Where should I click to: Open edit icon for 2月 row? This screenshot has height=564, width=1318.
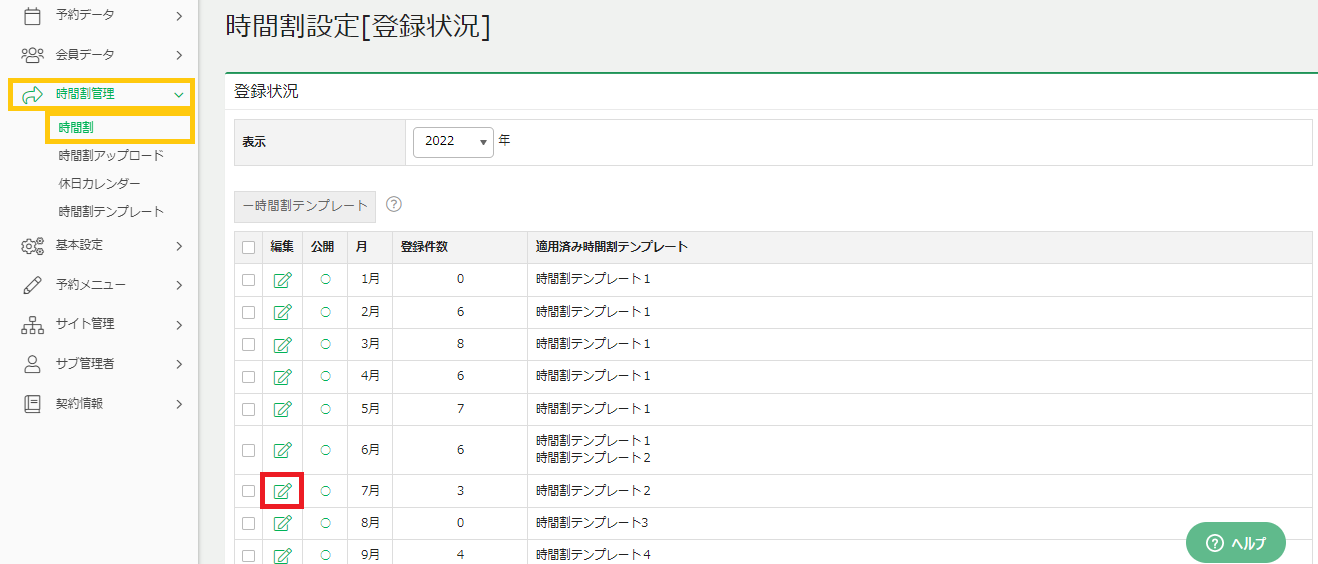pos(282,312)
